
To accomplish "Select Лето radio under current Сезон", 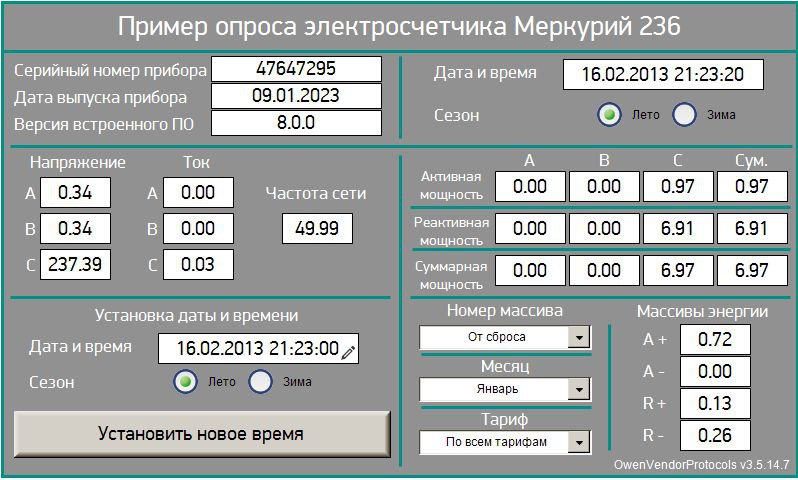I will point(609,115).
